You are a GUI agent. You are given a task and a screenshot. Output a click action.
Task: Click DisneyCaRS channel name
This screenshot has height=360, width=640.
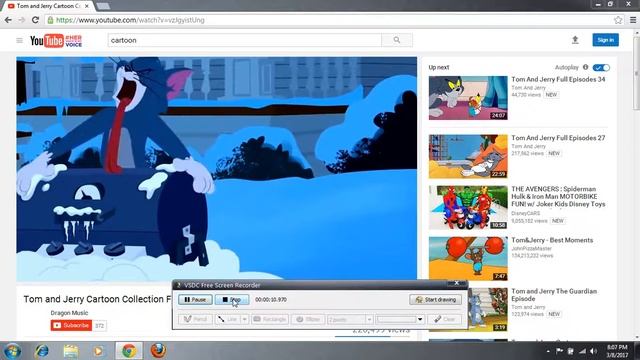(x=525, y=213)
